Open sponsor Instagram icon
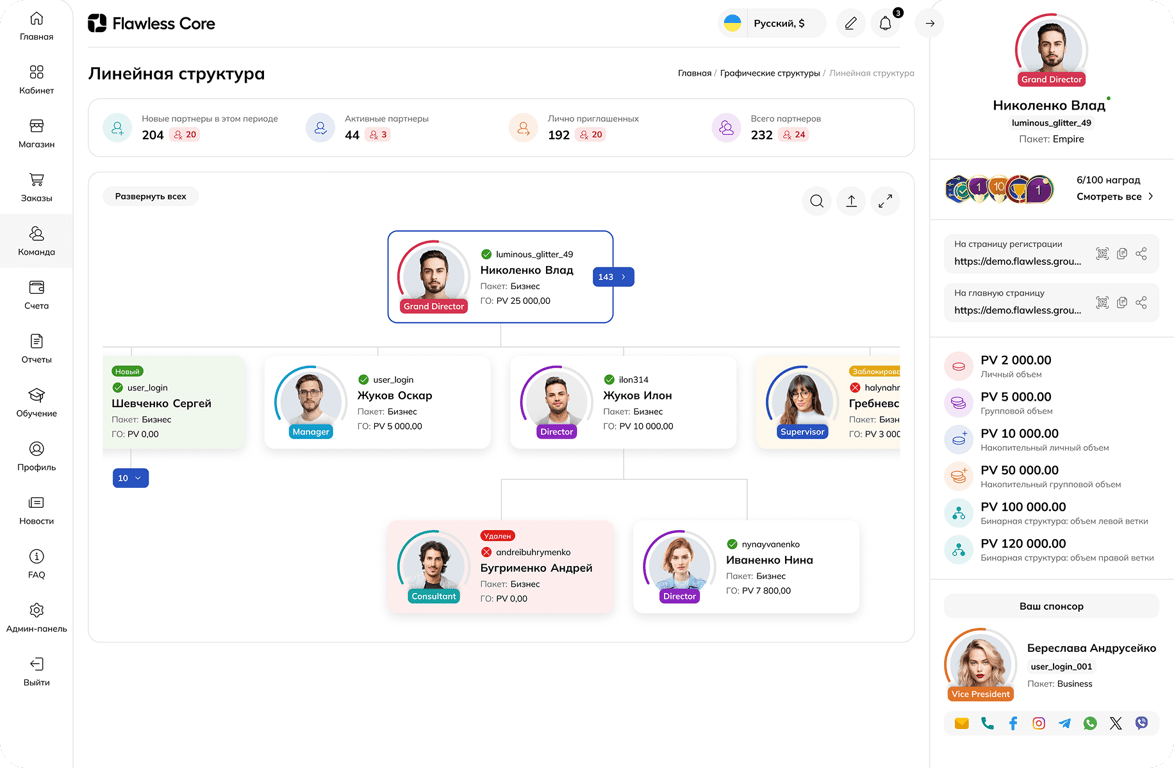 click(x=1038, y=723)
